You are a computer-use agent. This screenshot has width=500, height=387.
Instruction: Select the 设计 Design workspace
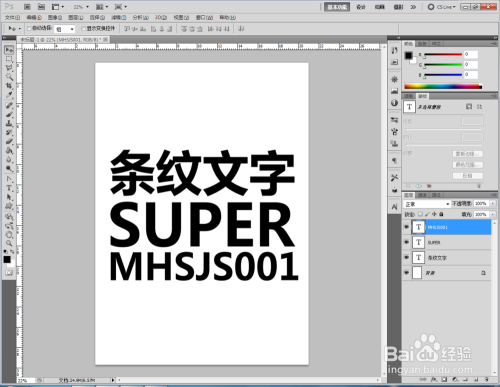361,7
